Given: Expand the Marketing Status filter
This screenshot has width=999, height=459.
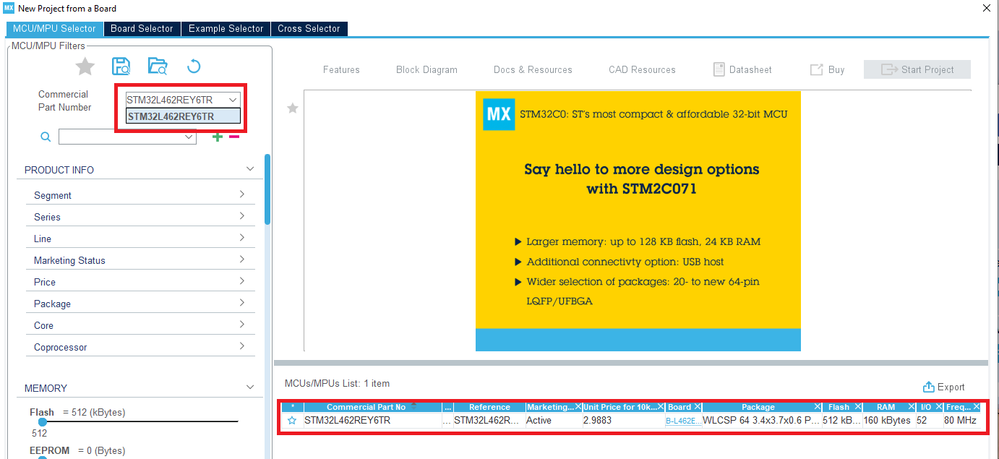Looking at the screenshot, I should 242,259.
